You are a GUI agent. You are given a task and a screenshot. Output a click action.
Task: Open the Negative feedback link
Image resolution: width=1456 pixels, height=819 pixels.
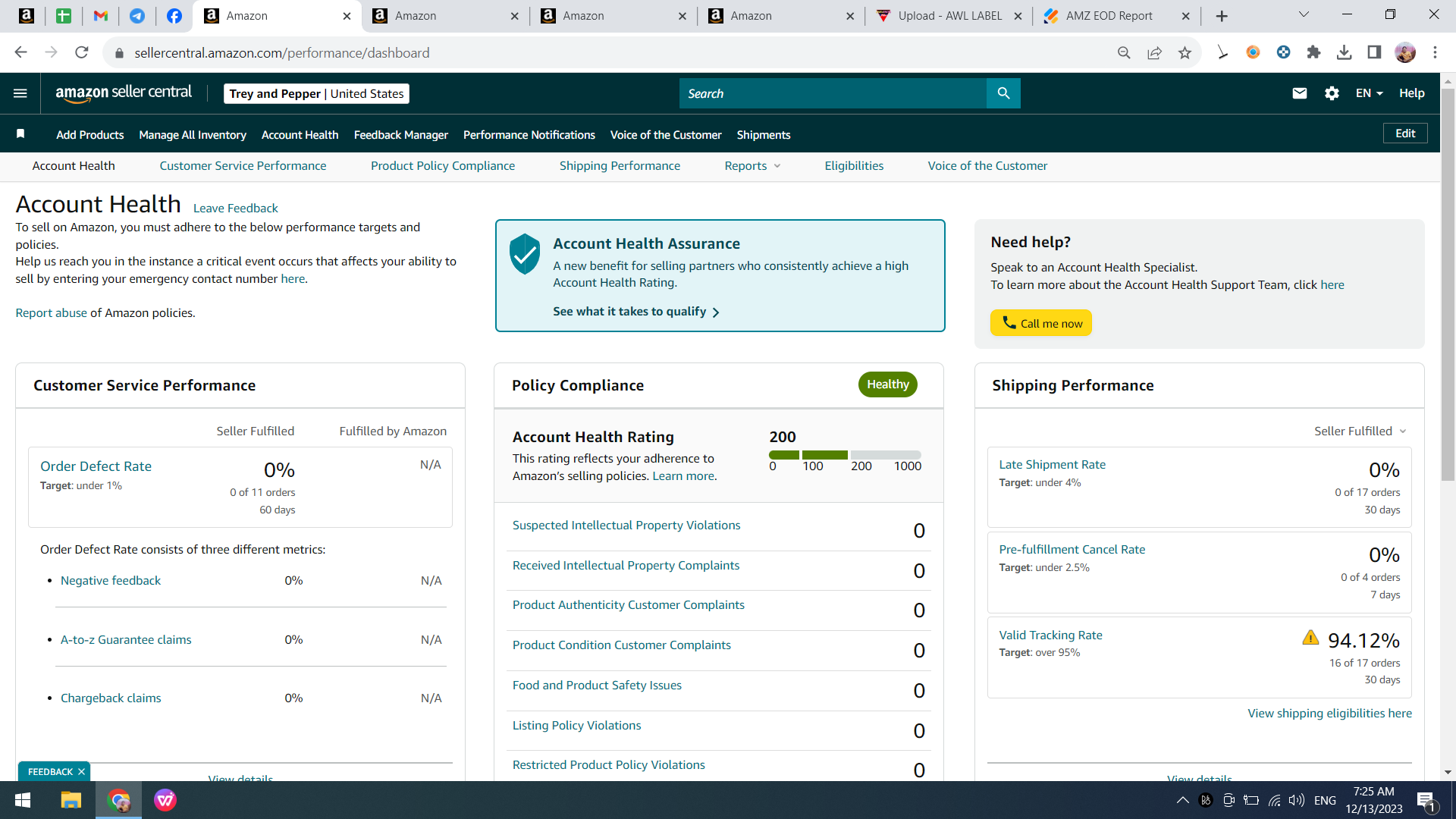[111, 581]
